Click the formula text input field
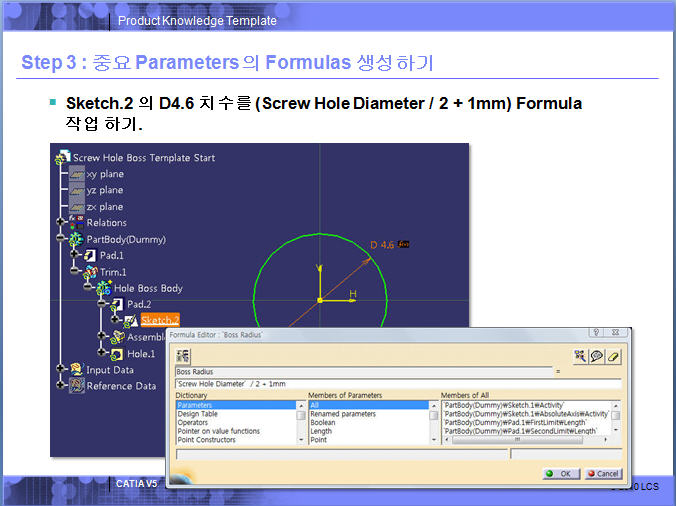Viewport: 676px width, 506px height. [x=397, y=383]
